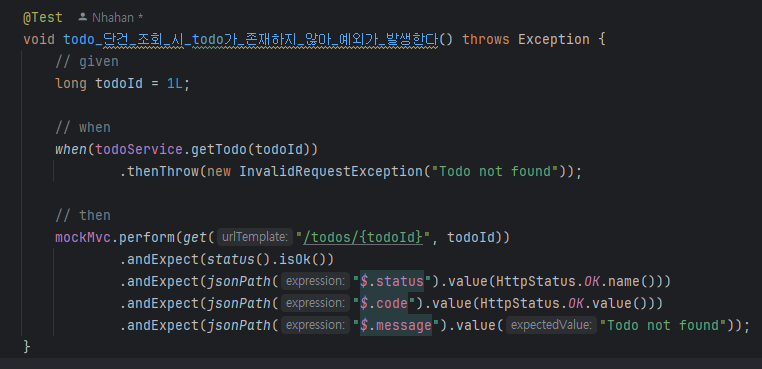This screenshot has height=369, width=762.
Task: Click 'InvalidRequestException' class name
Action: [x=330, y=171]
